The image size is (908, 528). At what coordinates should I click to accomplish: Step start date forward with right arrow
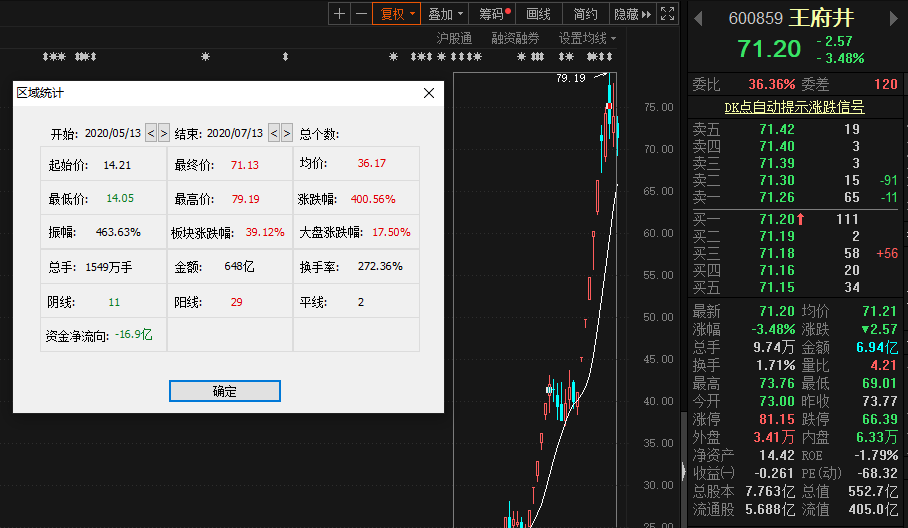(164, 133)
